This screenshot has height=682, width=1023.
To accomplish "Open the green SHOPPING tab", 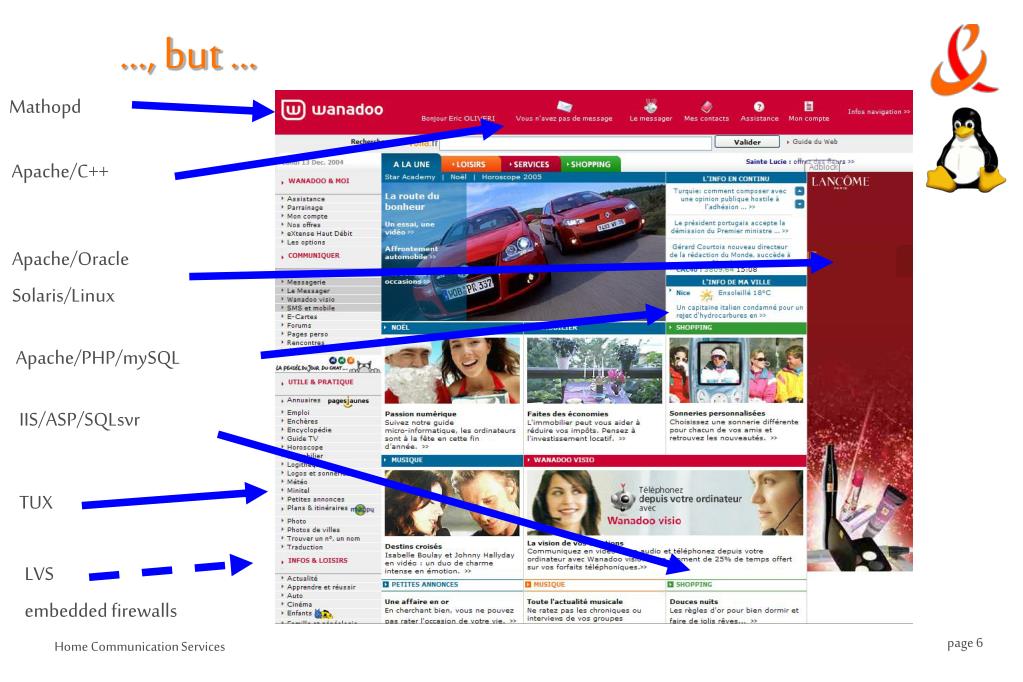I will 590,164.
